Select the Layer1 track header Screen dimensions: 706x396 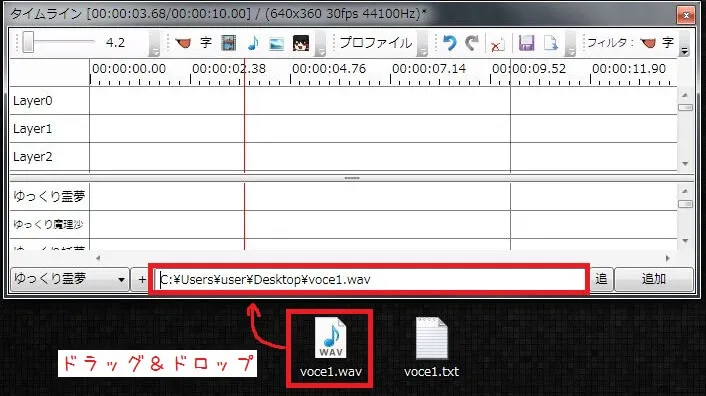click(x=50, y=129)
